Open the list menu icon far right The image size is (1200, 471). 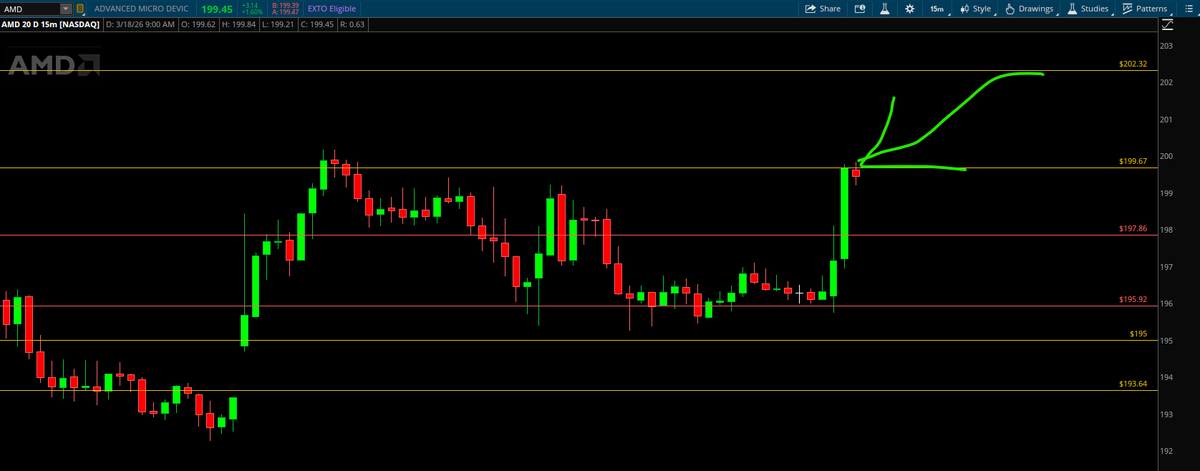[1188, 8]
